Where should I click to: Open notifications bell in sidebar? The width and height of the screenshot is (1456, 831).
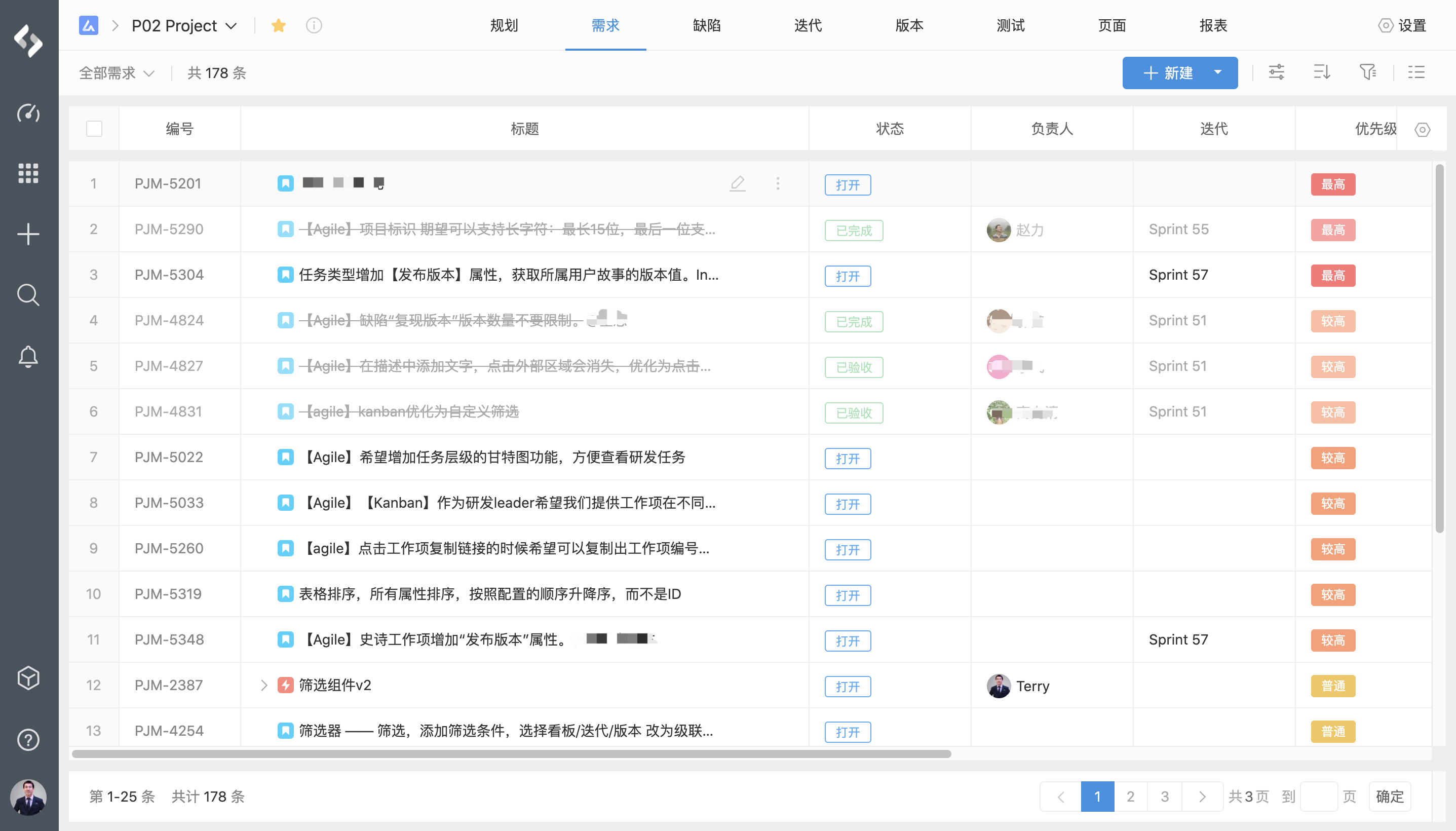[28, 357]
